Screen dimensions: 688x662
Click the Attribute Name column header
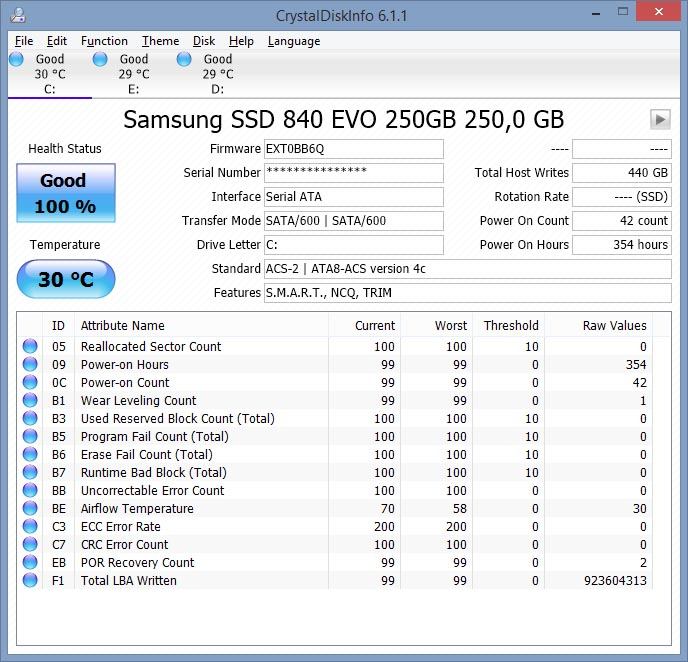point(201,326)
